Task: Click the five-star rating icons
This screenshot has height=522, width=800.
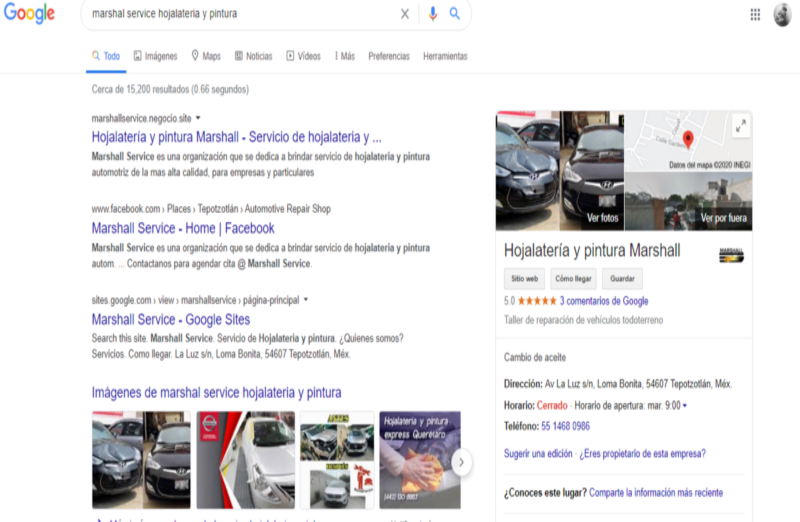Action: pyautogui.click(x=537, y=301)
